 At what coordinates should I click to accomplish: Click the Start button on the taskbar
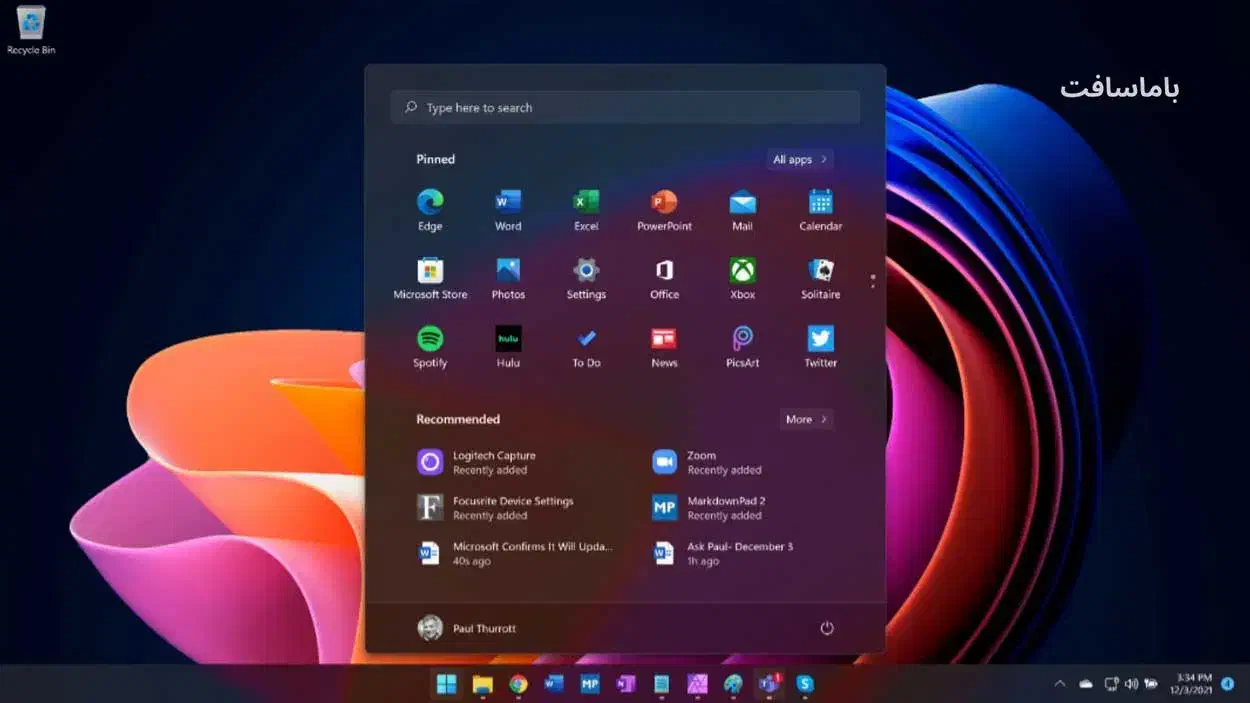coord(446,684)
